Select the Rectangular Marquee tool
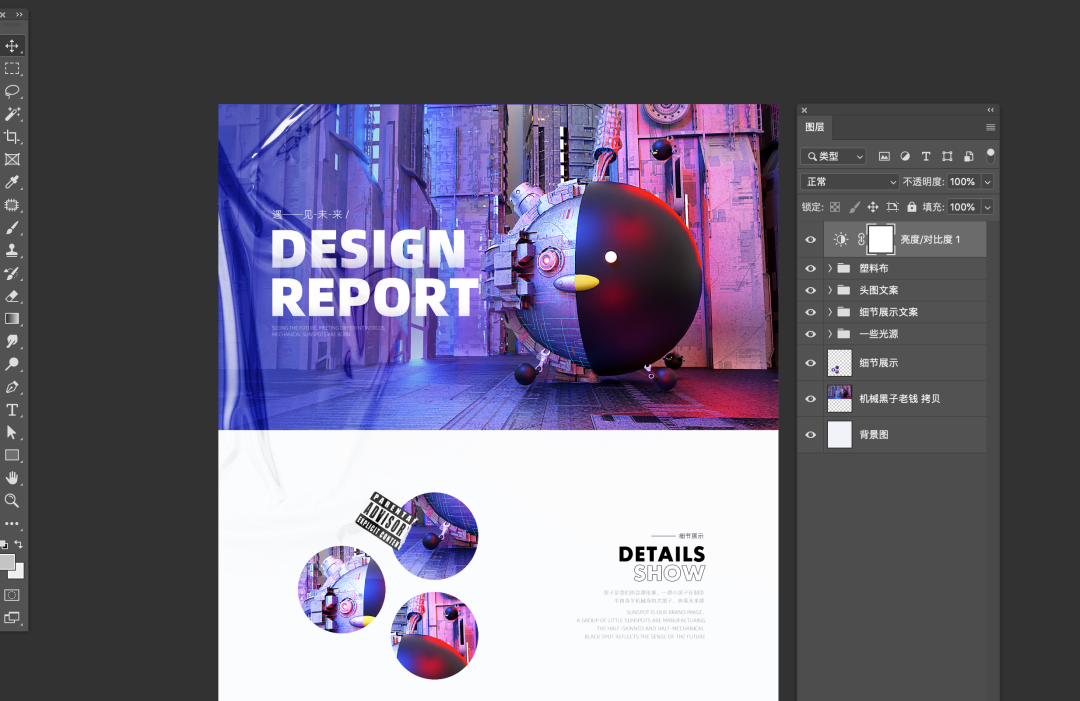This screenshot has height=701, width=1080. (x=12, y=68)
